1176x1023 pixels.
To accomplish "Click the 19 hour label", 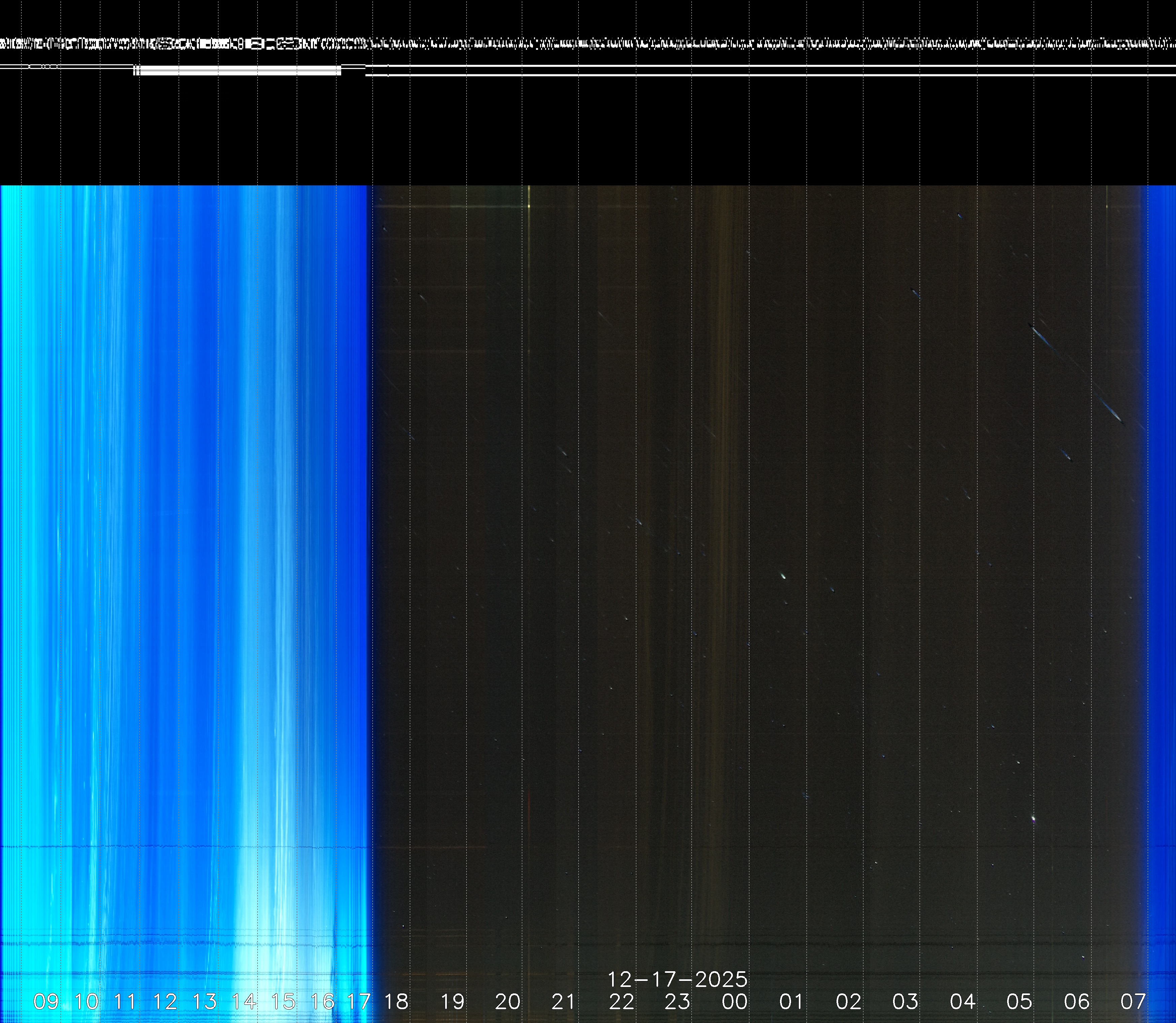I will (453, 1001).
